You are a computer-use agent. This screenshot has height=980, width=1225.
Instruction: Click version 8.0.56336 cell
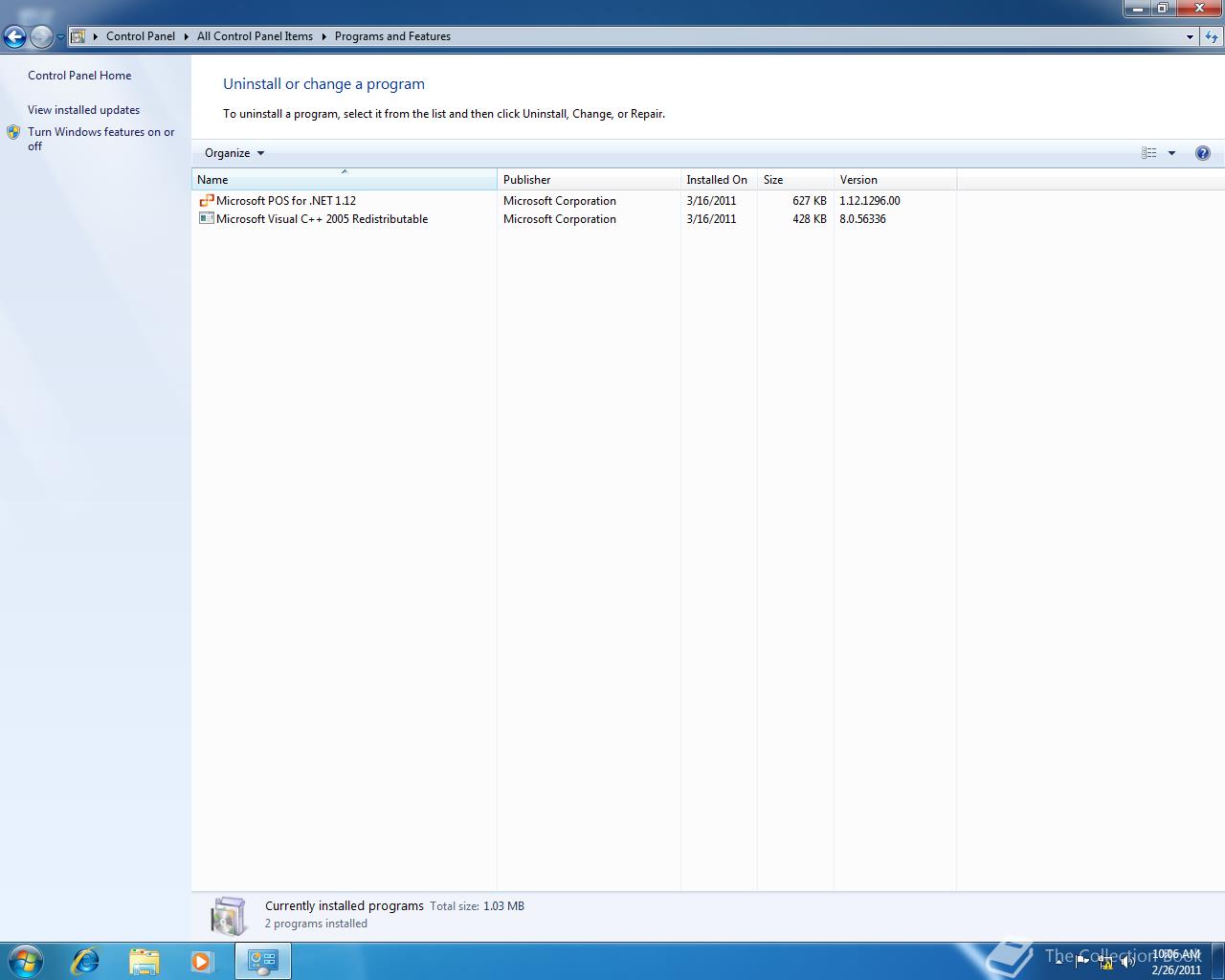pyautogui.click(x=862, y=219)
